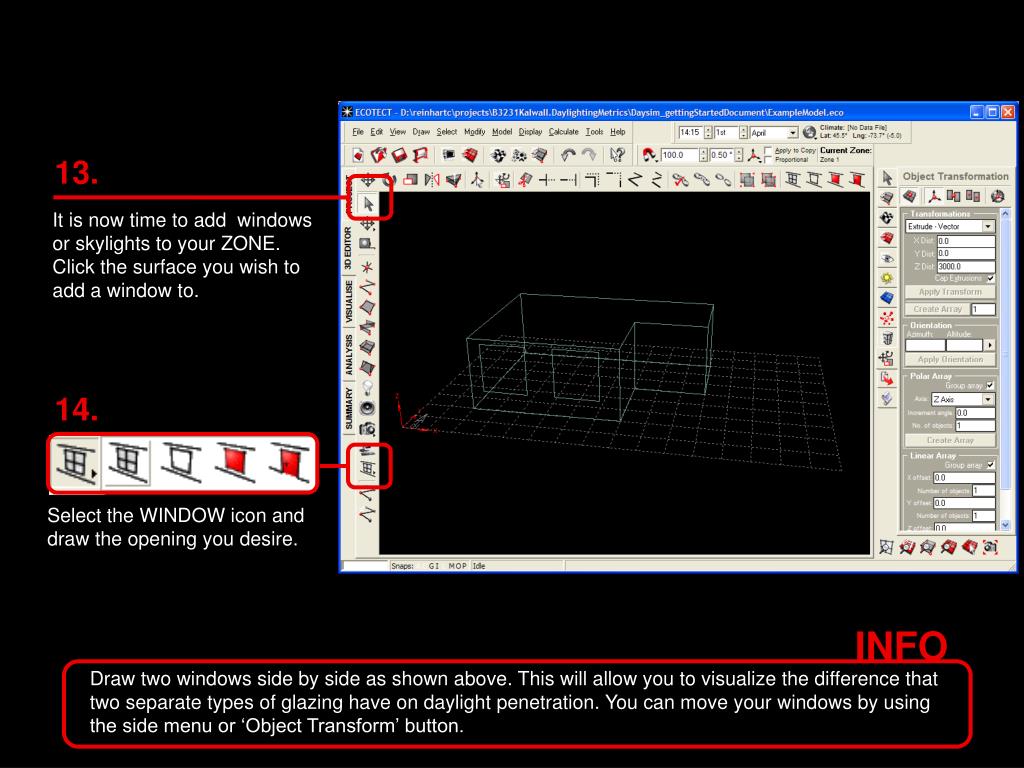The width and height of the screenshot is (1024, 768).
Task: Click the globe climate icon
Action: tap(809, 132)
